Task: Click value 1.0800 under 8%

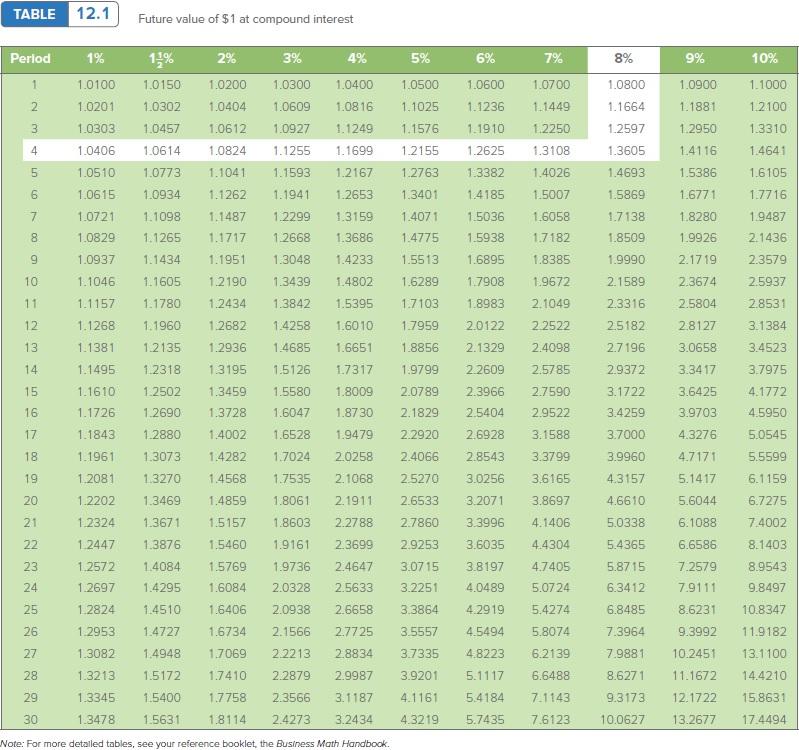Action: 626,85
